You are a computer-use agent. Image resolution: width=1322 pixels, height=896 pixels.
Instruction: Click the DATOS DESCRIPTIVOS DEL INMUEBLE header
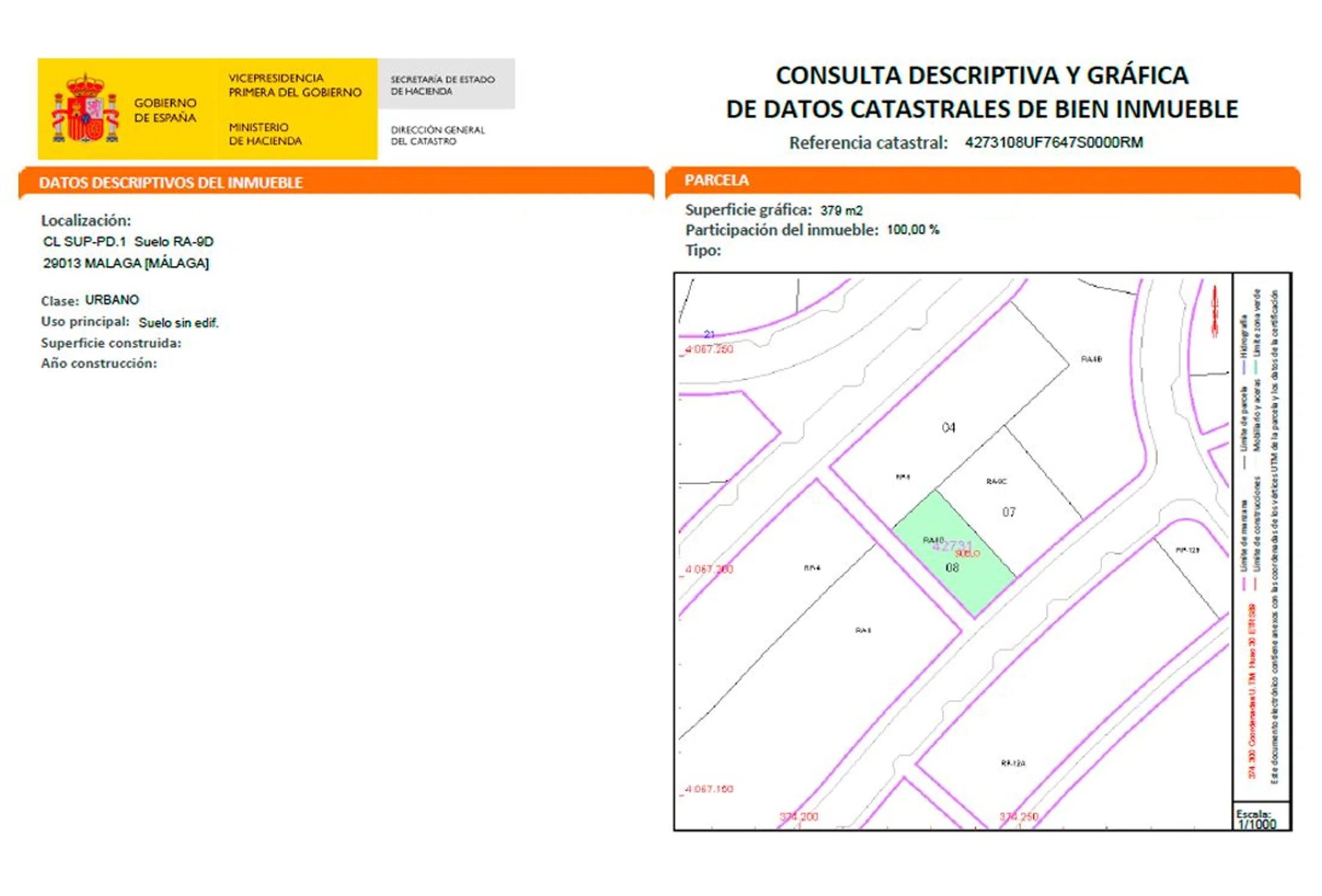[171, 183]
